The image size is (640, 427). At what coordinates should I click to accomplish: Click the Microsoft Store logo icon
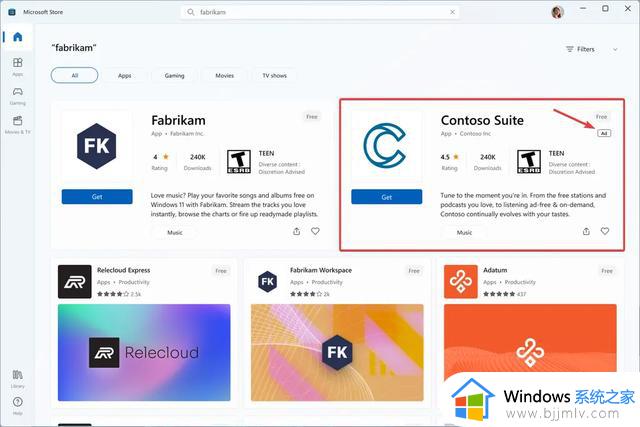click(x=12, y=12)
